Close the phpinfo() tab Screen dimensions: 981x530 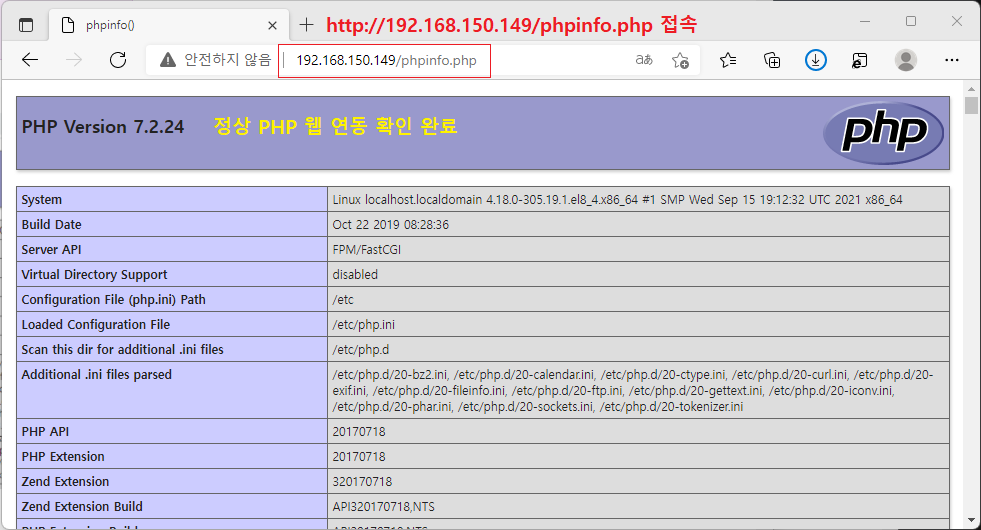pos(272,26)
